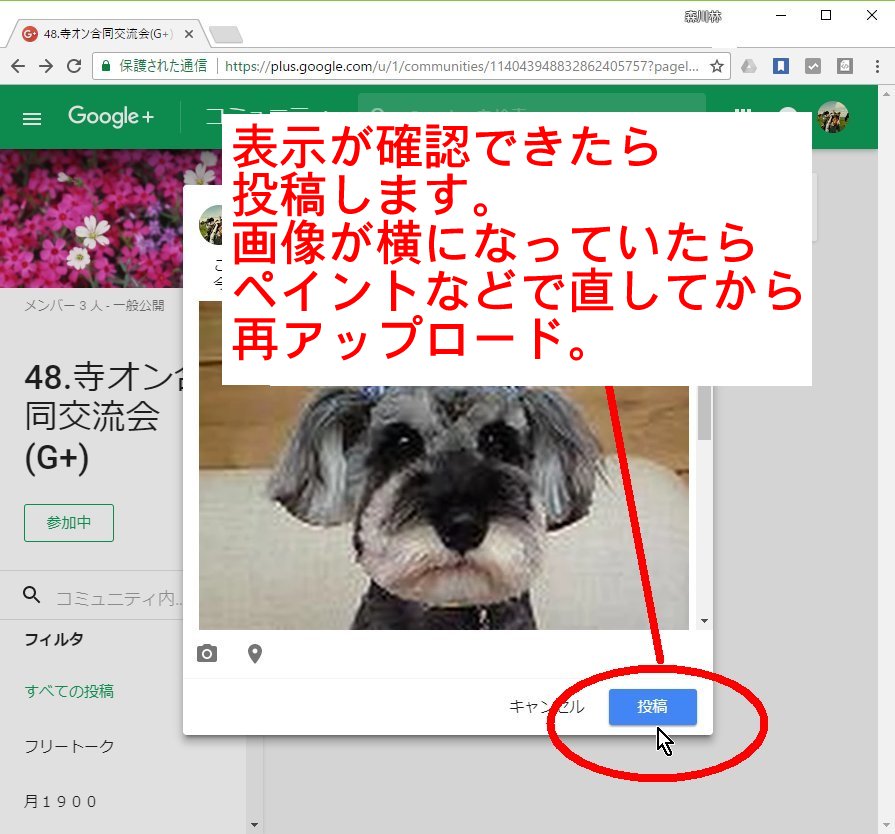
Task: Click the blue bookmark extension icon
Action: pos(781,66)
